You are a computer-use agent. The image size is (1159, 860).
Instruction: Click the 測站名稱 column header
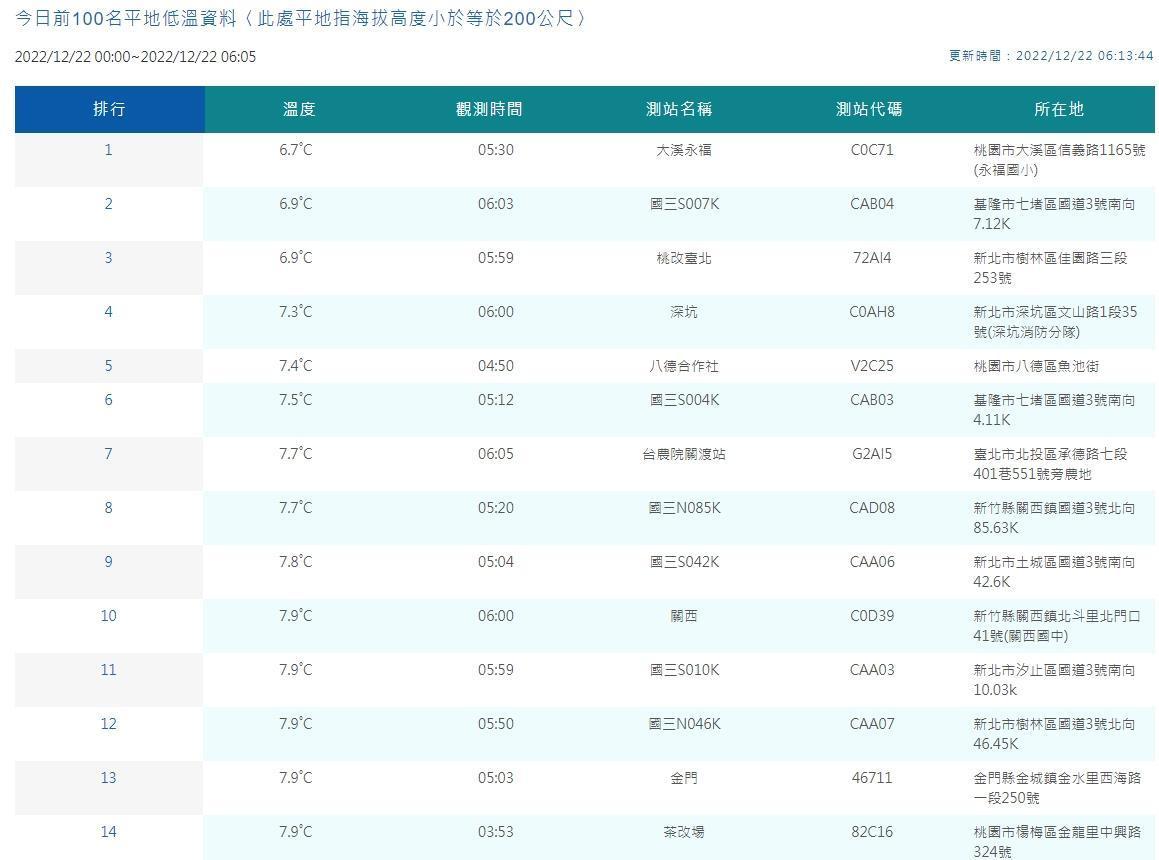(x=679, y=109)
